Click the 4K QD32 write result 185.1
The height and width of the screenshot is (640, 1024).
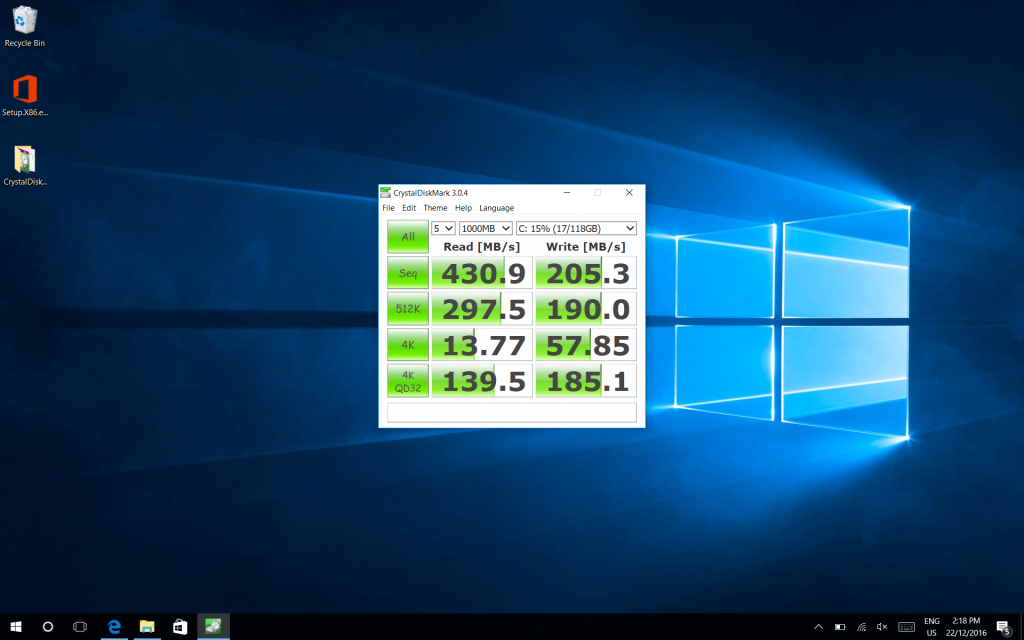pos(586,381)
